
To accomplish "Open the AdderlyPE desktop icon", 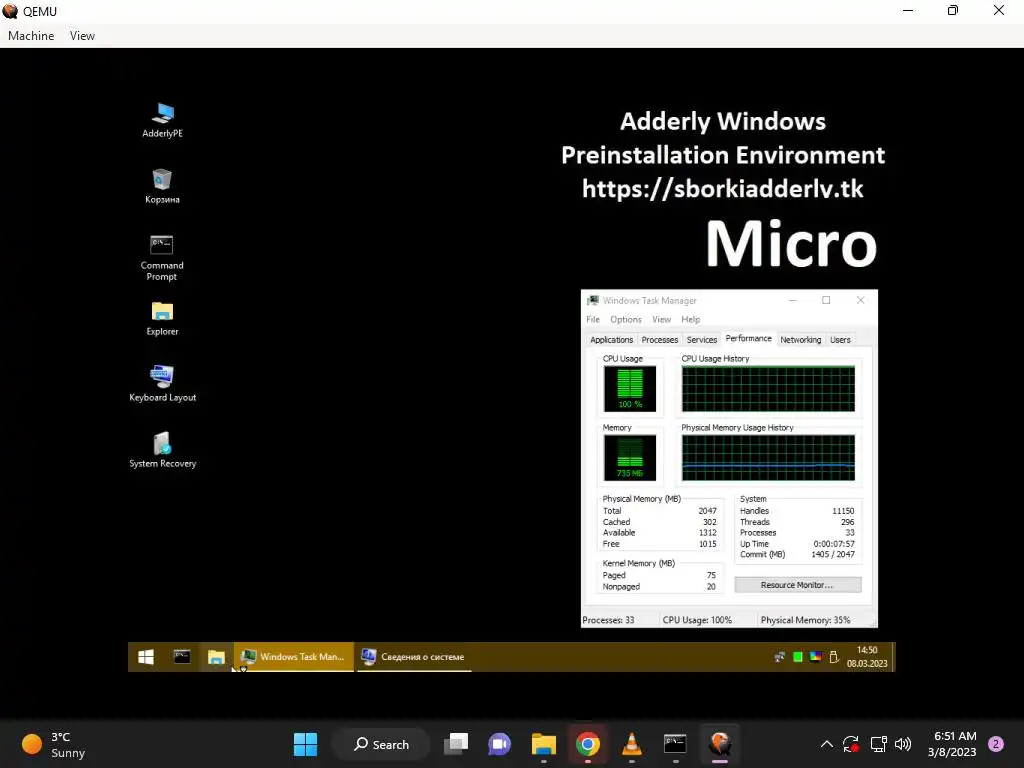I will [x=162, y=120].
